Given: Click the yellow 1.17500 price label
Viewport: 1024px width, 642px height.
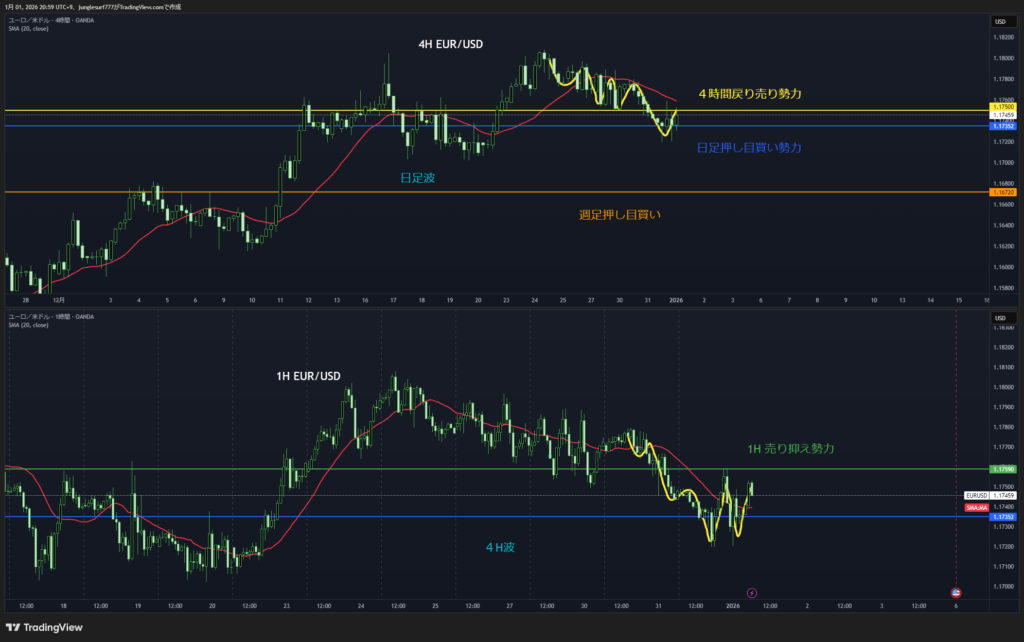Looking at the screenshot, I should [x=1003, y=106].
